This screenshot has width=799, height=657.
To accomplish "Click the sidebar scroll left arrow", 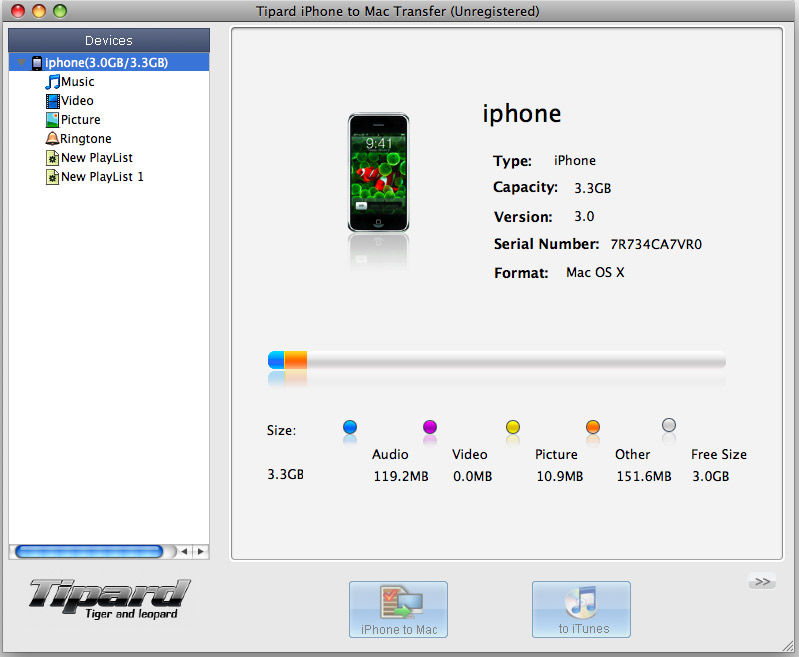I will click(x=184, y=551).
